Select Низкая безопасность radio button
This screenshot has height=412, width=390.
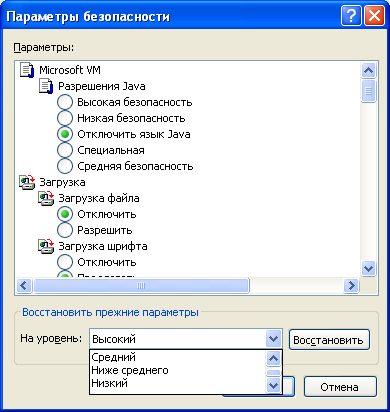coord(65,118)
